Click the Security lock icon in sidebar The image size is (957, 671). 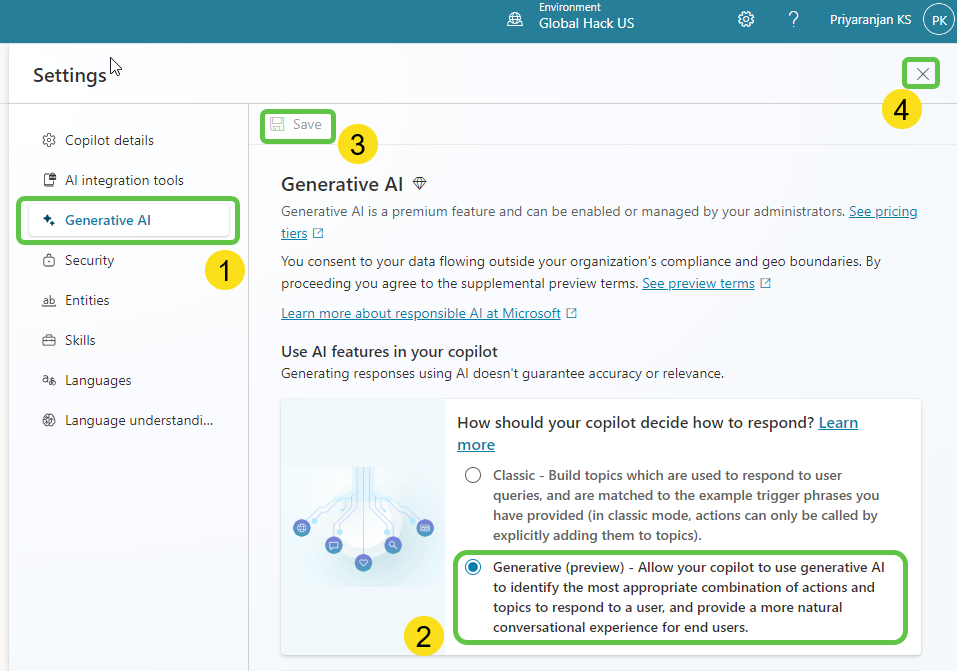pyautogui.click(x=49, y=261)
